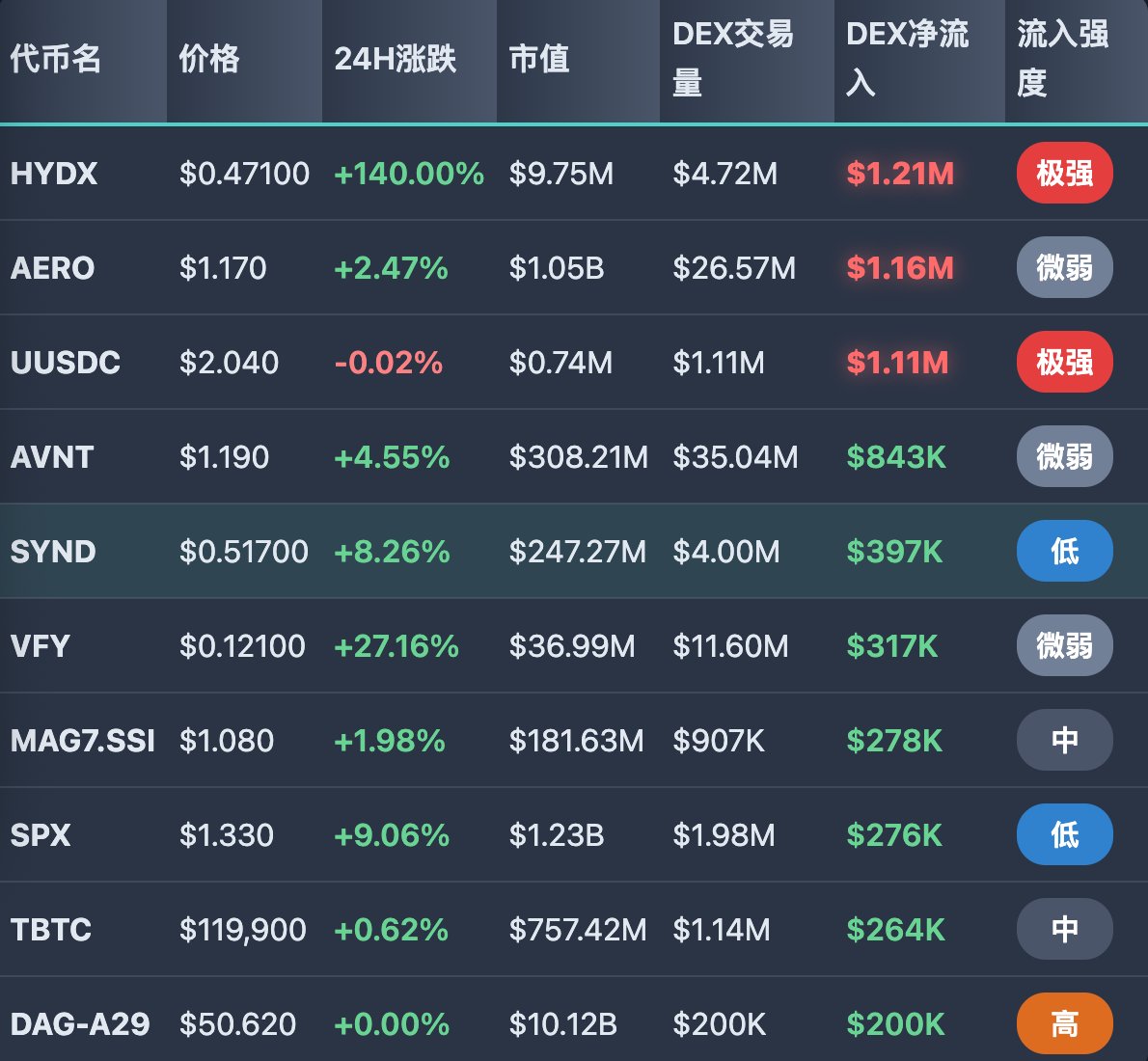Click the 极强 badge in HYDX row
Viewport: 1148px width, 1061px height.
tap(1064, 173)
